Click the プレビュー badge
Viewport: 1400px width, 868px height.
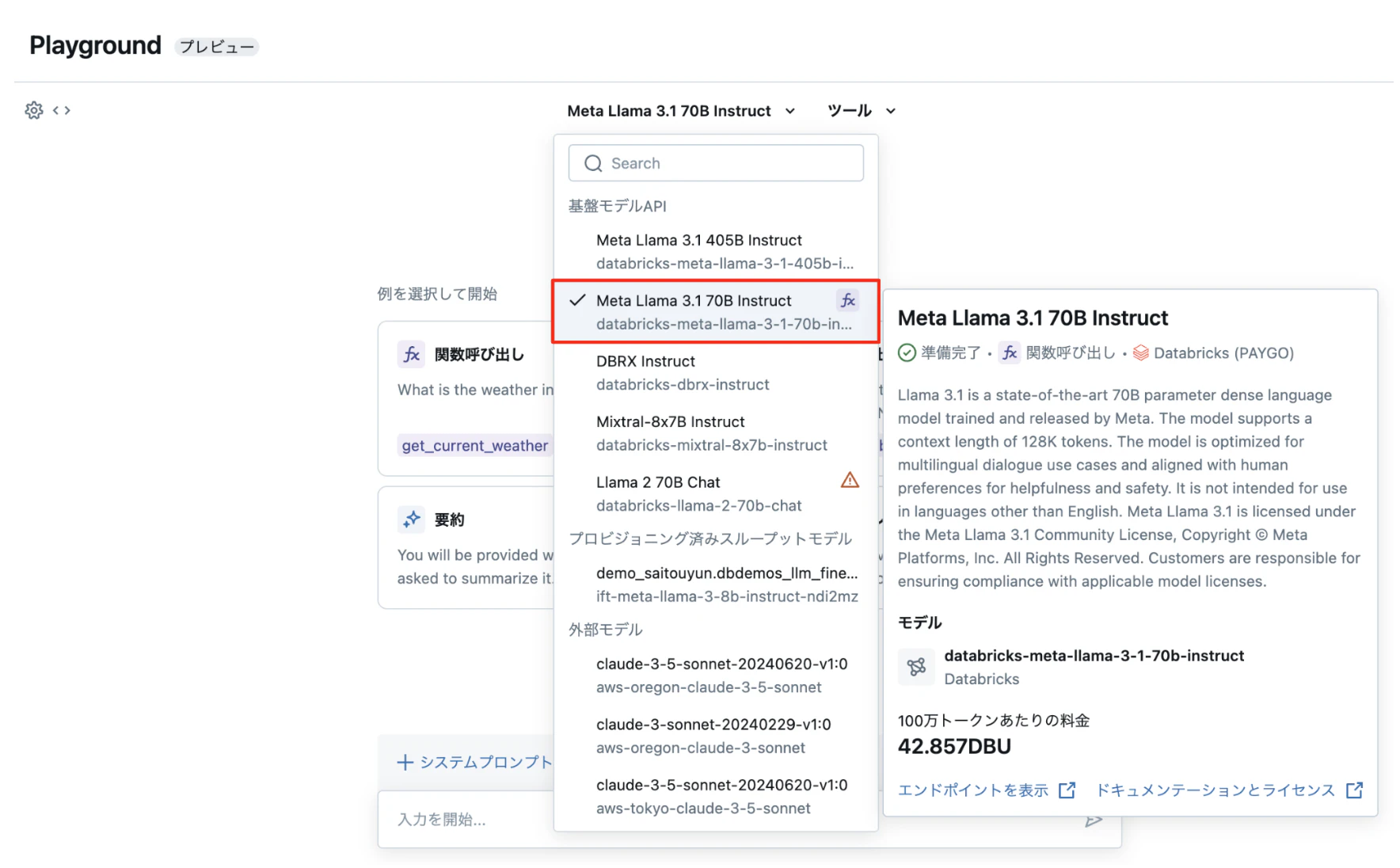216,47
